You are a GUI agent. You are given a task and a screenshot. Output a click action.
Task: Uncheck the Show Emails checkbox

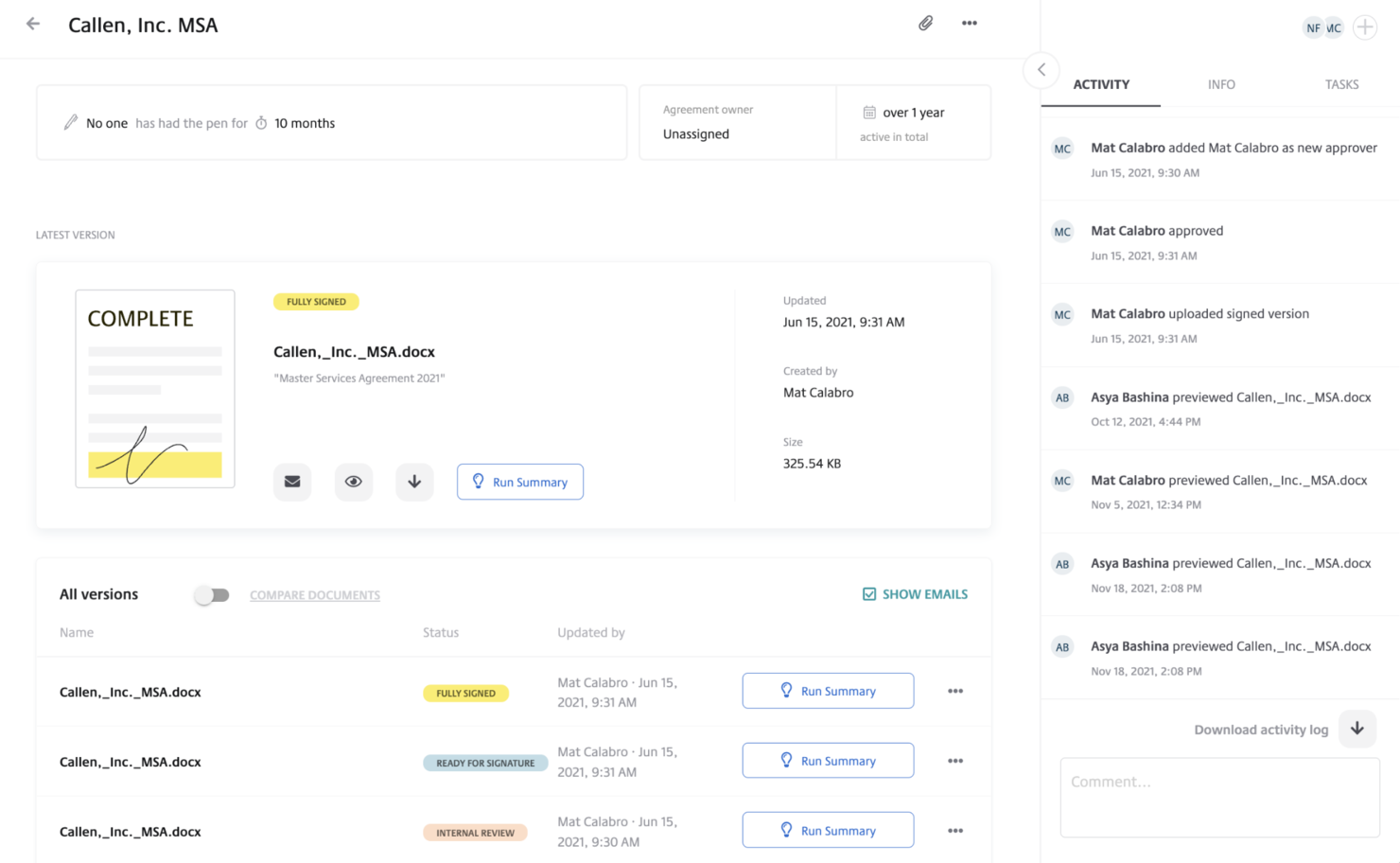click(x=868, y=593)
